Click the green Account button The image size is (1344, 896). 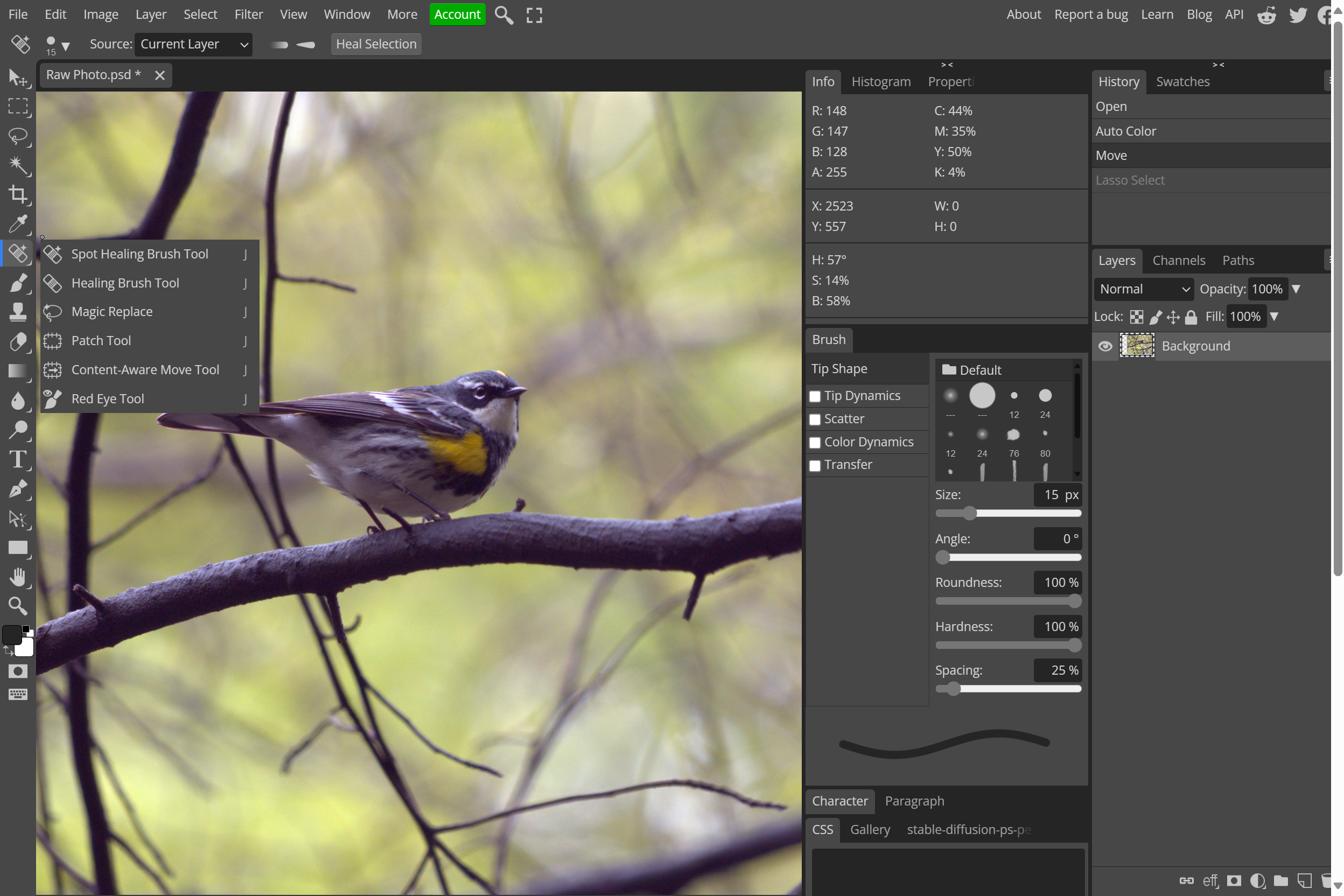[457, 15]
